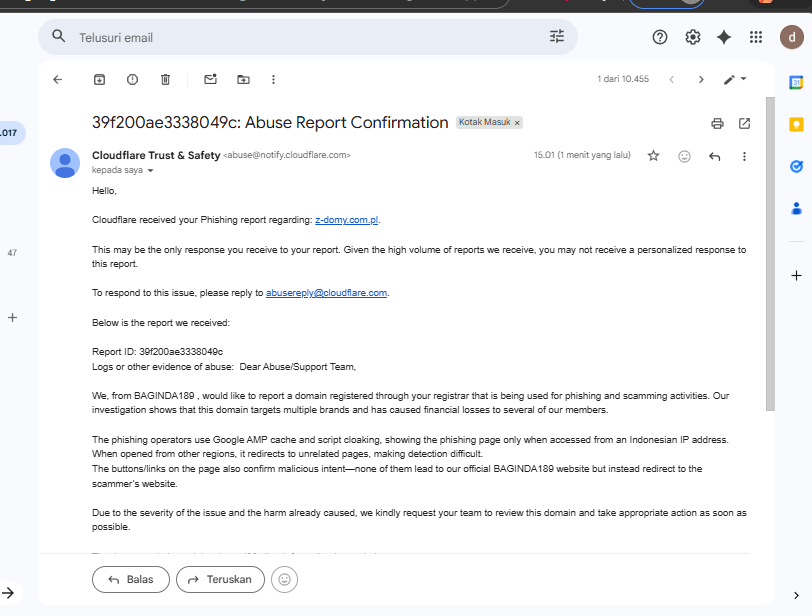The height and width of the screenshot is (616, 812).
Task: Open input tools pencil dropdown
Action: point(735,79)
